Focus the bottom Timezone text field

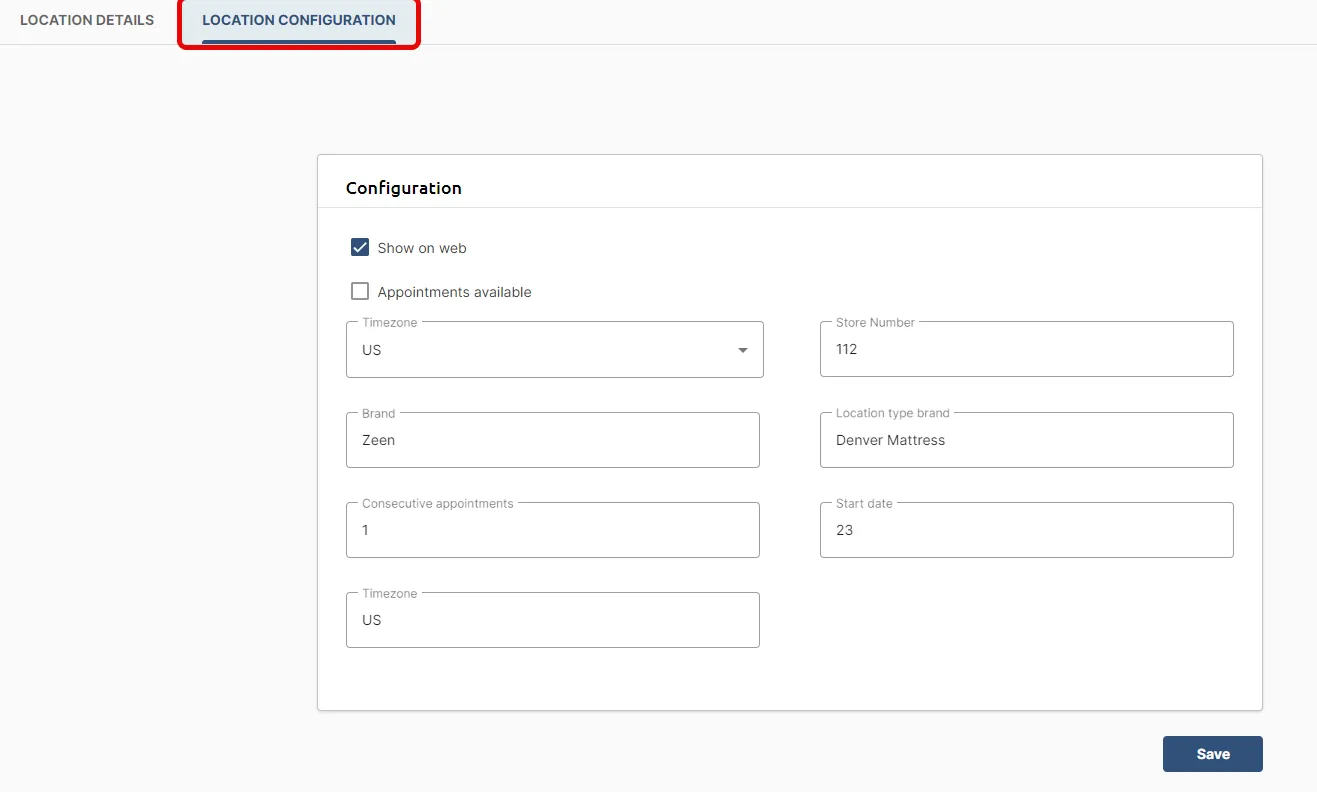pyautogui.click(x=552, y=620)
